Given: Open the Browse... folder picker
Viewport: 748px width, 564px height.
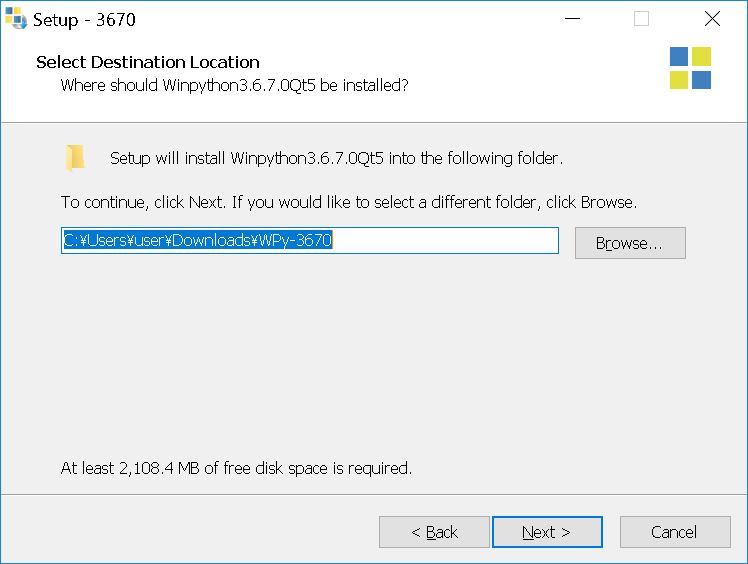Looking at the screenshot, I should point(630,243).
